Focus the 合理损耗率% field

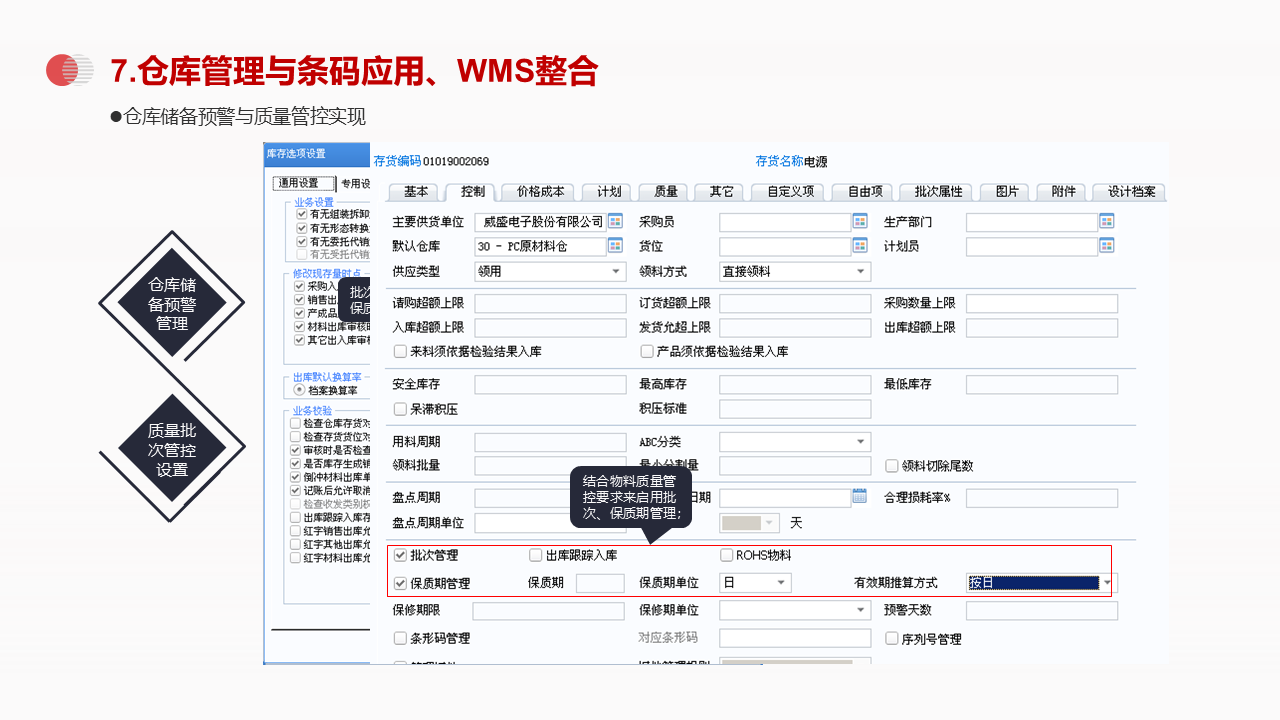click(1042, 498)
